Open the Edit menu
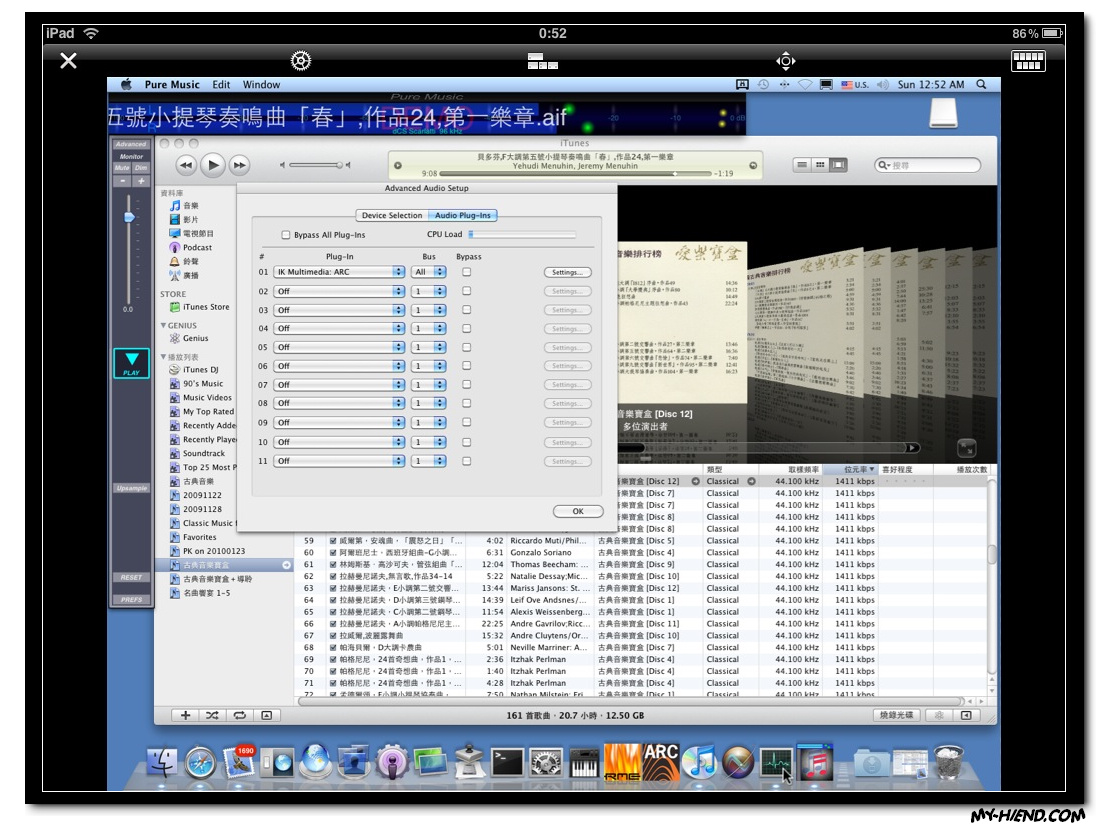The width and height of the screenshot is (1109, 828). pyautogui.click(x=221, y=84)
